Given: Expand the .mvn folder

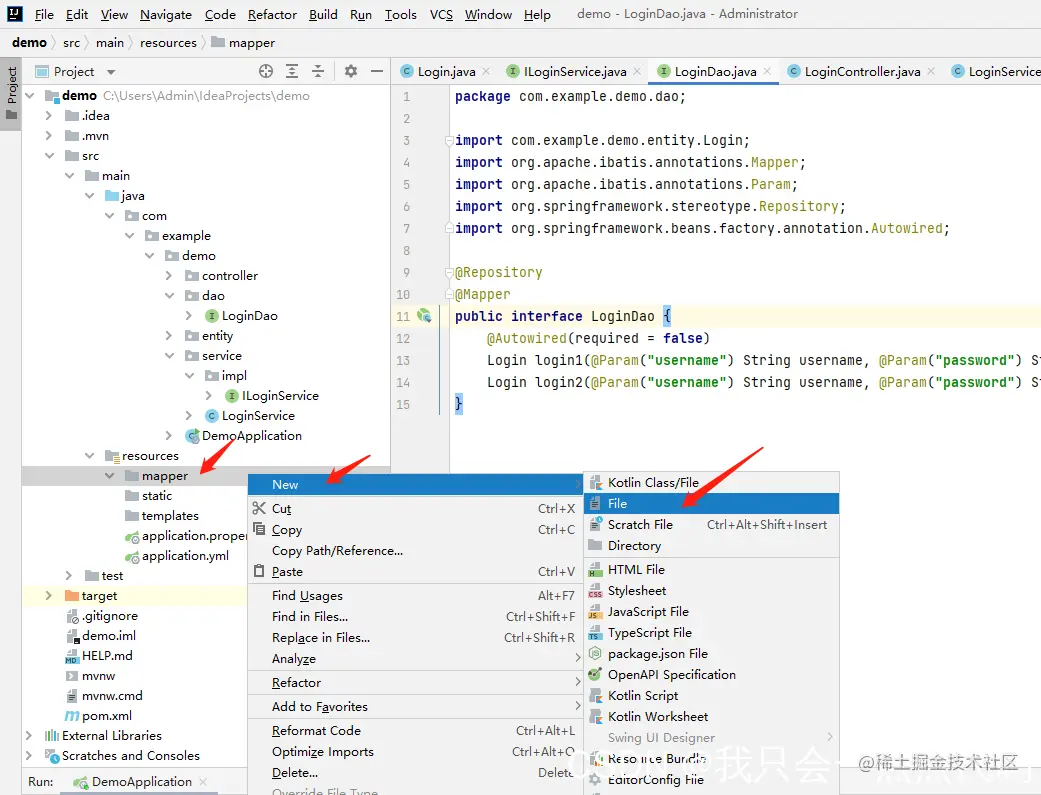Looking at the screenshot, I should (48, 135).
